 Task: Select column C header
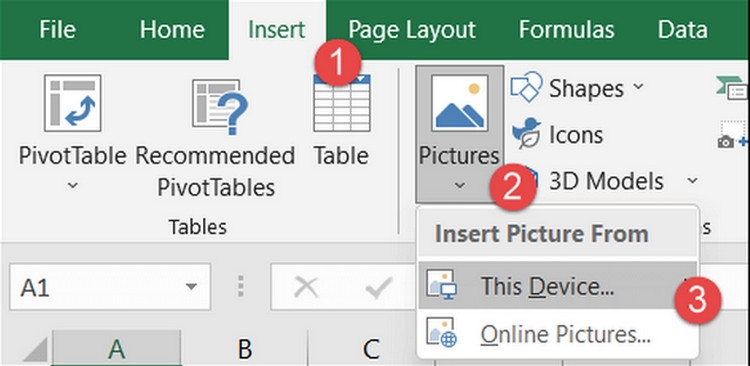[370, 348]
